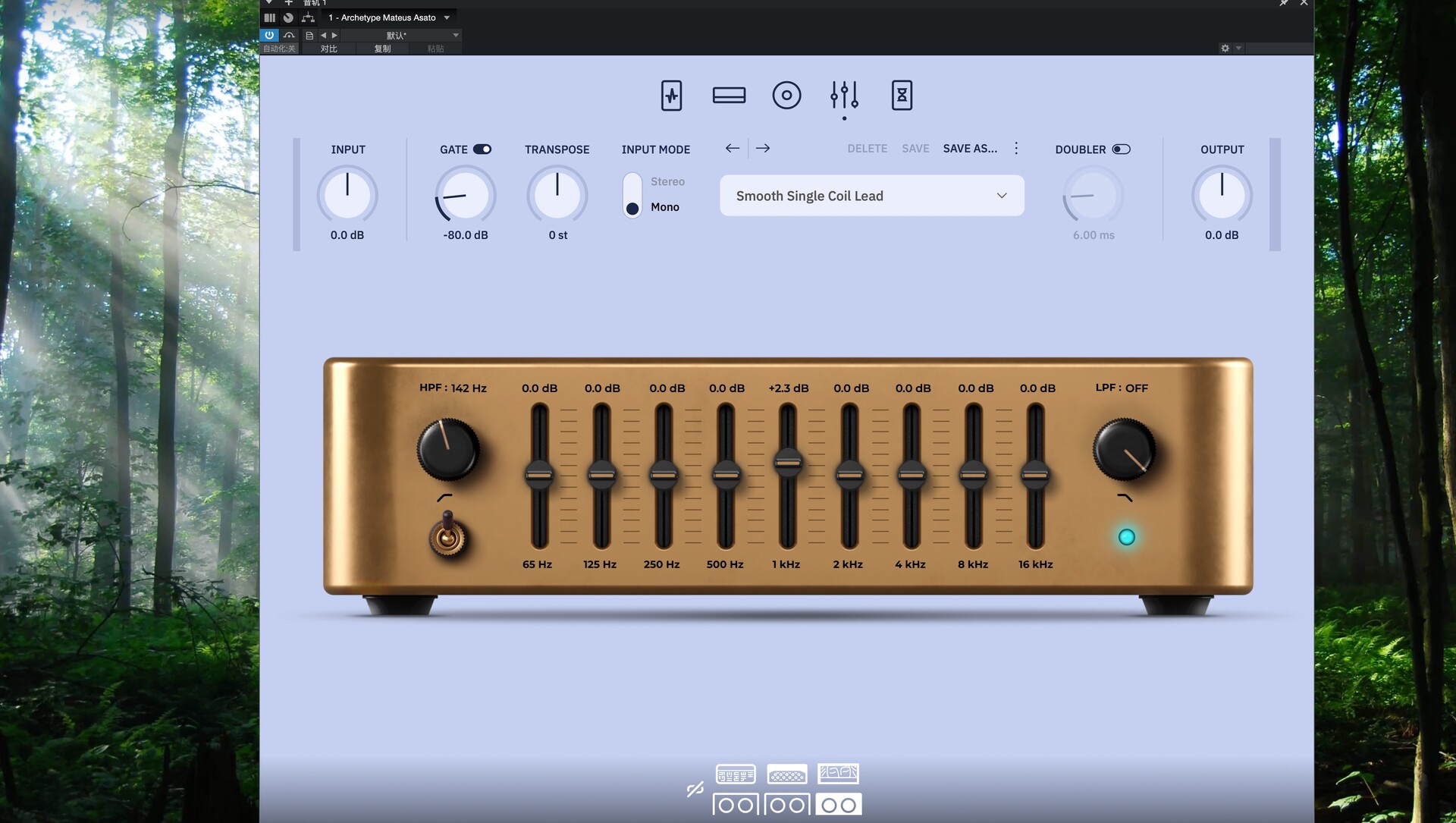Enable the DOUBLER switch
This screenshot has width=1456, height=823.
[1121, 149]
